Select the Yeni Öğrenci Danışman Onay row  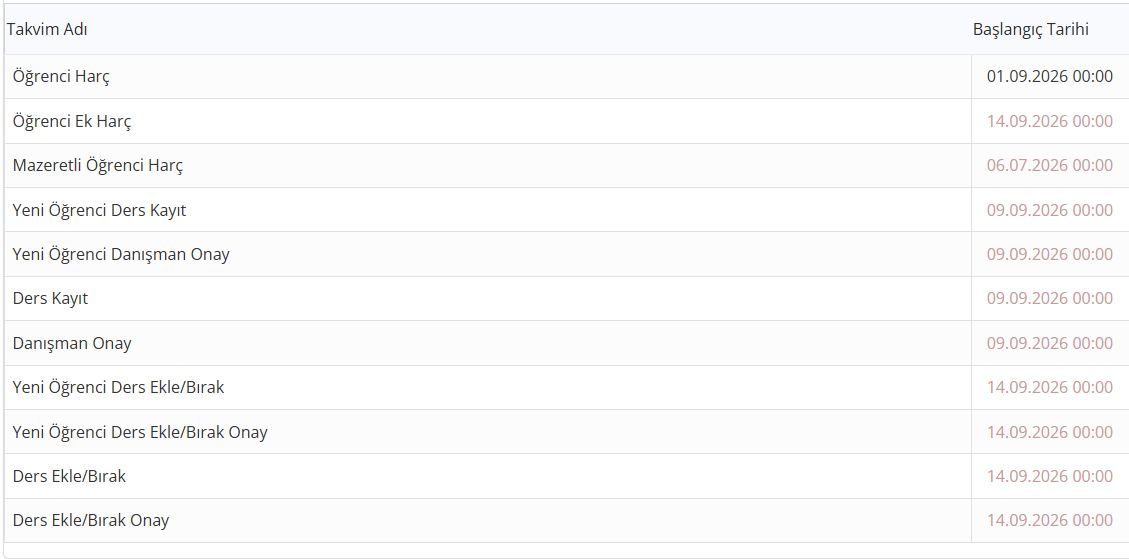click(567, 254)
